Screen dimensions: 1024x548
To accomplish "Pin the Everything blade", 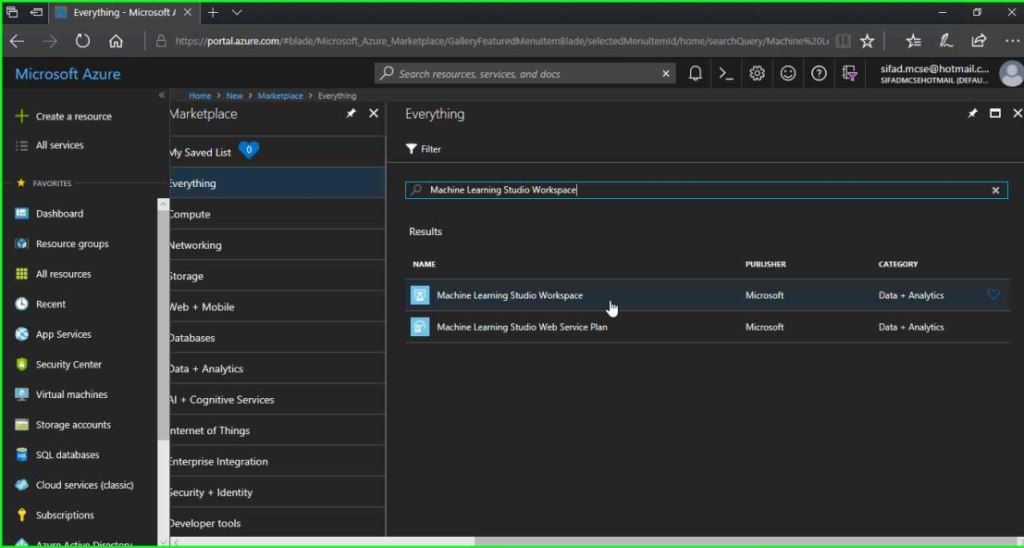I will [972, 114].
